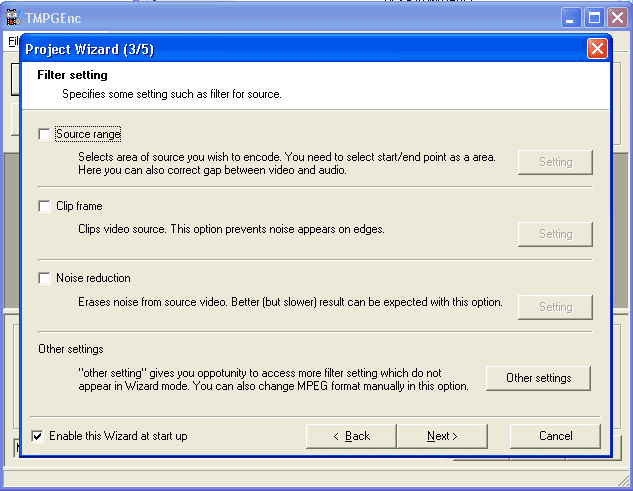This screenshot has width=633, height=491.
Task: Close the TMPGEnc main window
Action: 618,18
